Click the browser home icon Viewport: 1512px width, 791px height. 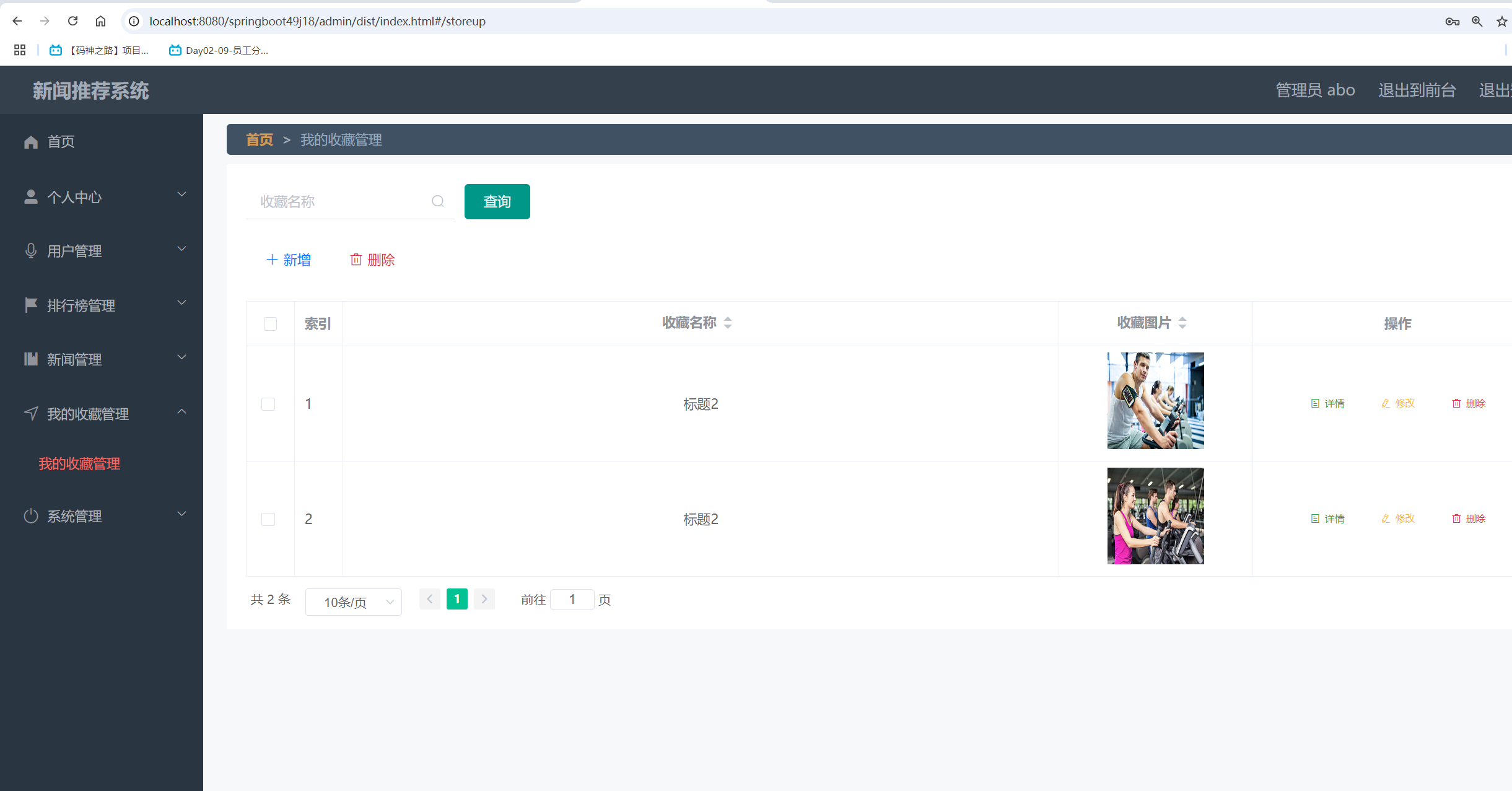(100, 21)
